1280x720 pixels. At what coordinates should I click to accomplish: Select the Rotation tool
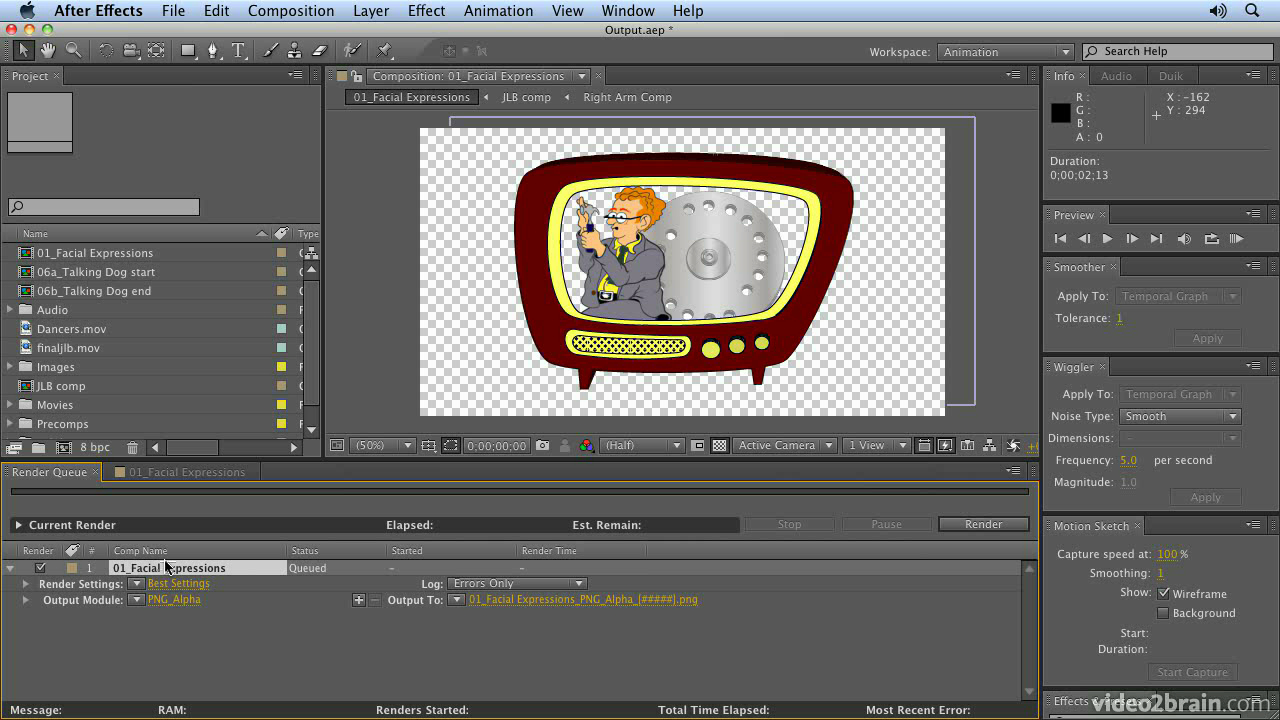(106, 50)
